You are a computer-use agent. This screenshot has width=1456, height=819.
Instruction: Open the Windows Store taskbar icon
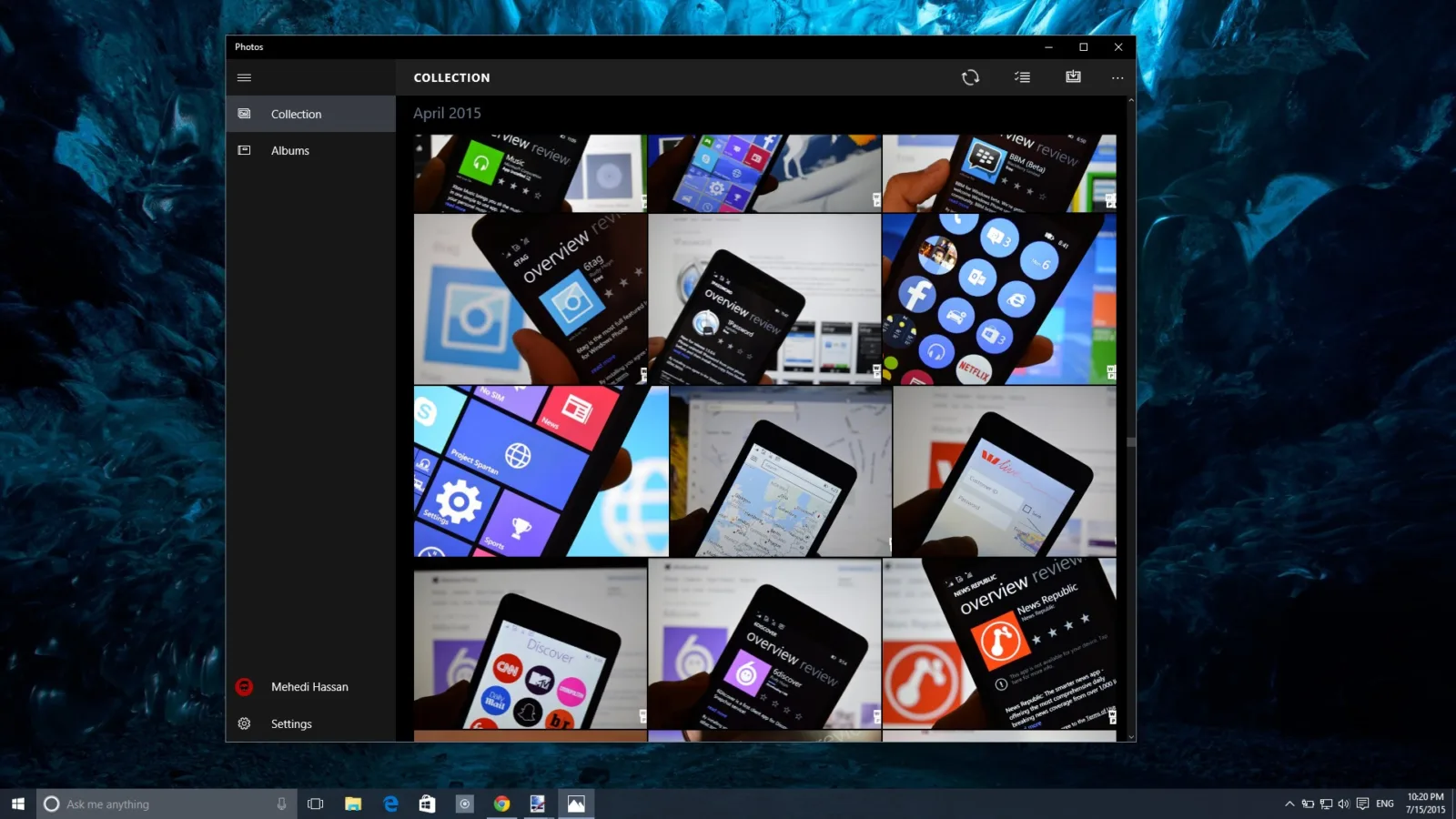pyautogui.click(x=427, y=804)
